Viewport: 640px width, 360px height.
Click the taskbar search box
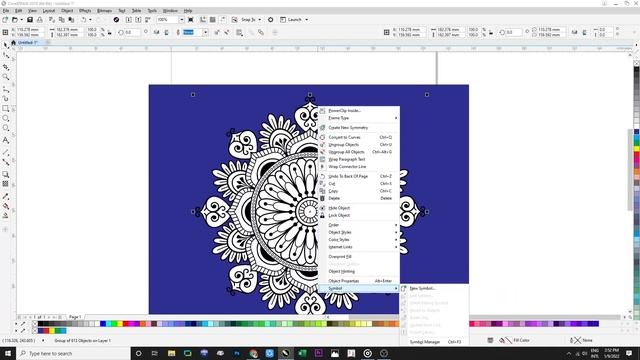tap(73, 353)
